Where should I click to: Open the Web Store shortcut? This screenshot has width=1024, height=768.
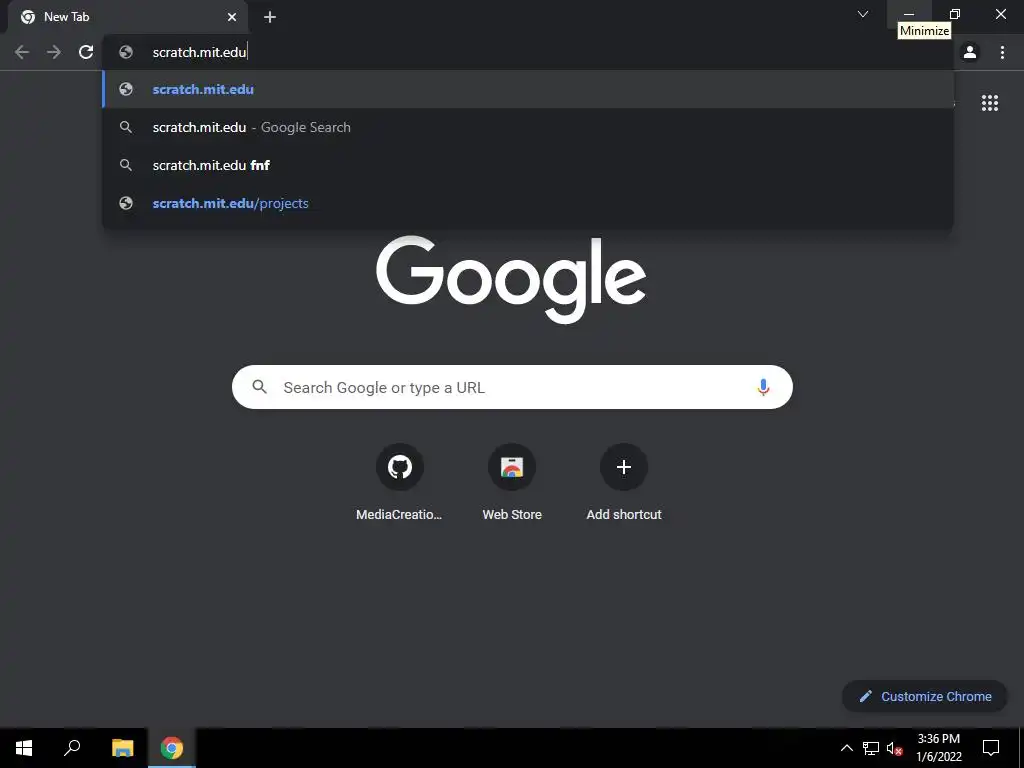(x=512, y=483)
